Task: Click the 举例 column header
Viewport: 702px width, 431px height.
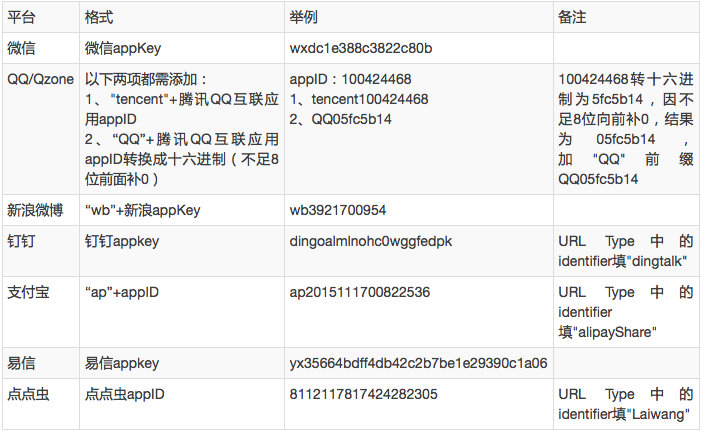Action: pyautogui.click(x=303, y=19)
